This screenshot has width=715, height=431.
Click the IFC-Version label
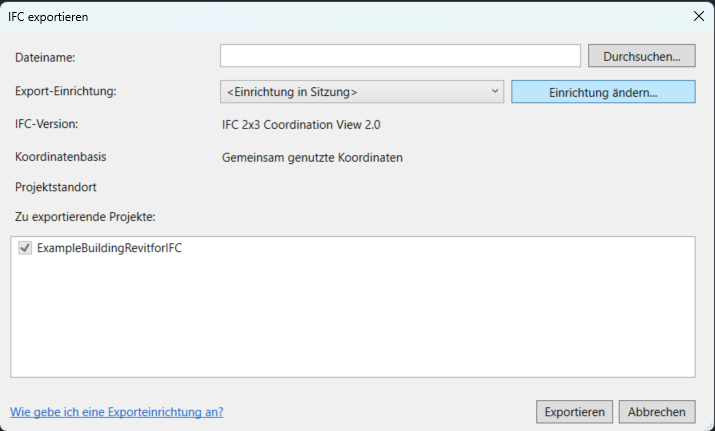pyautogui.click(x=47, y=125)
